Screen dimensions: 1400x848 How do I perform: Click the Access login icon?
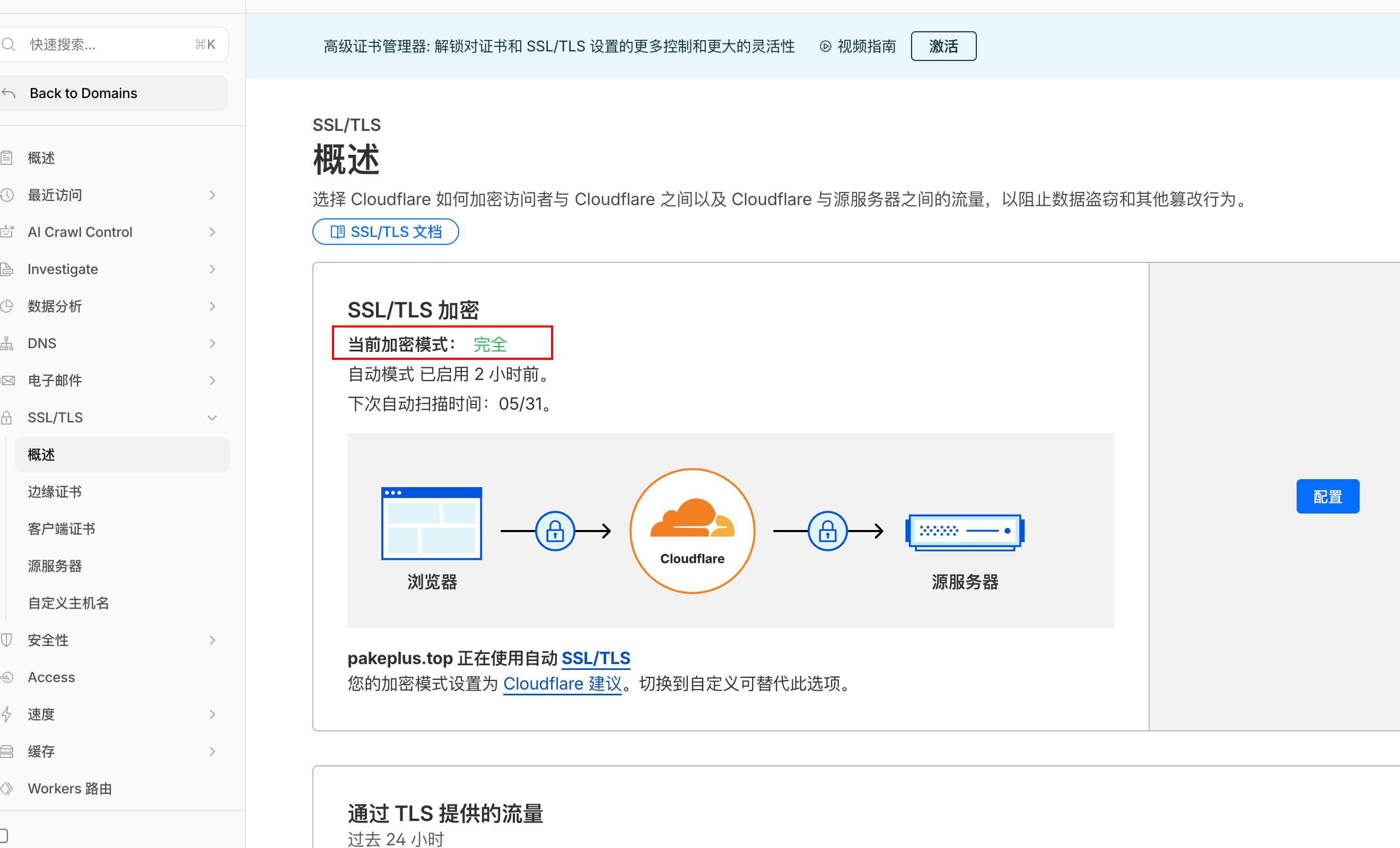7,677
